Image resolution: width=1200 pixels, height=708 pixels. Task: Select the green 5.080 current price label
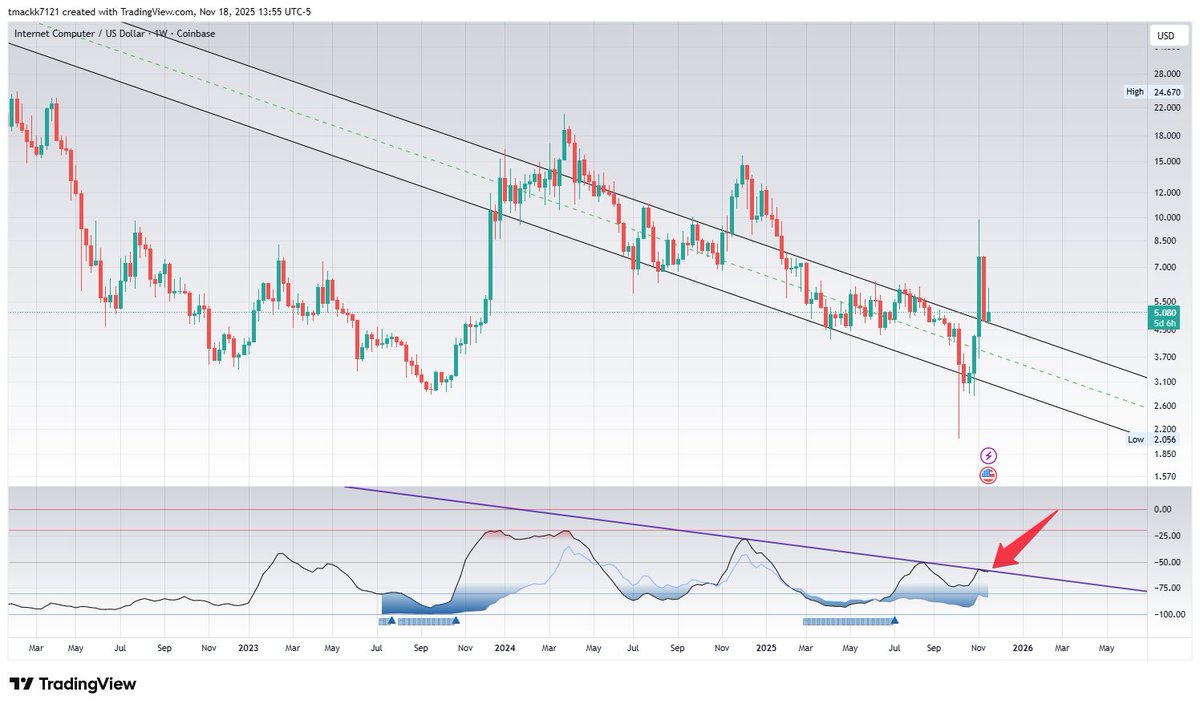[1164, 313]
